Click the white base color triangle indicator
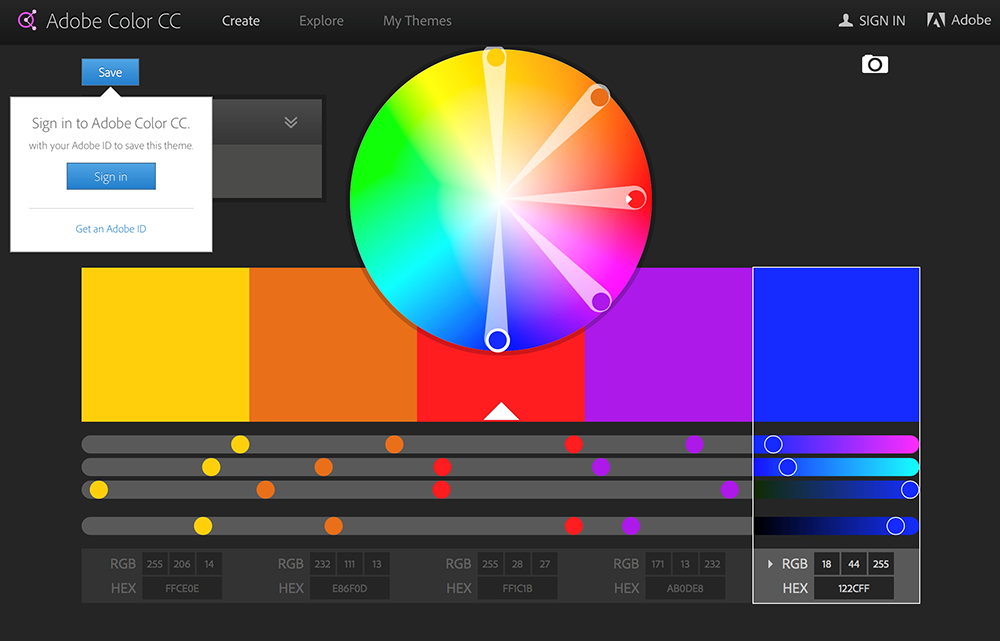 (x=501, y=411)
